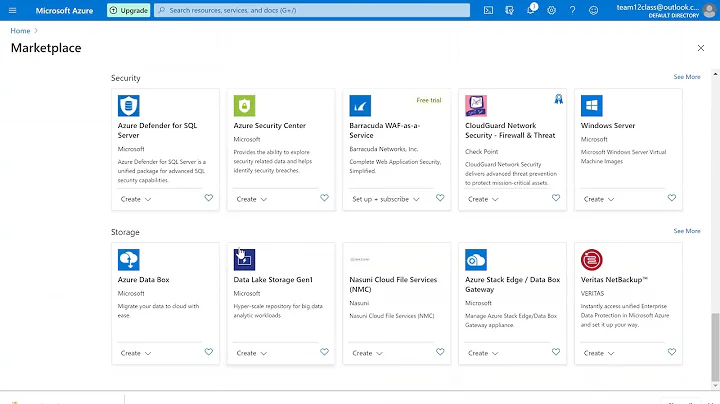Click the 'Barracuda Networks, Inc.' publisher text
The image size is (720, 404).
click(383, 149)
